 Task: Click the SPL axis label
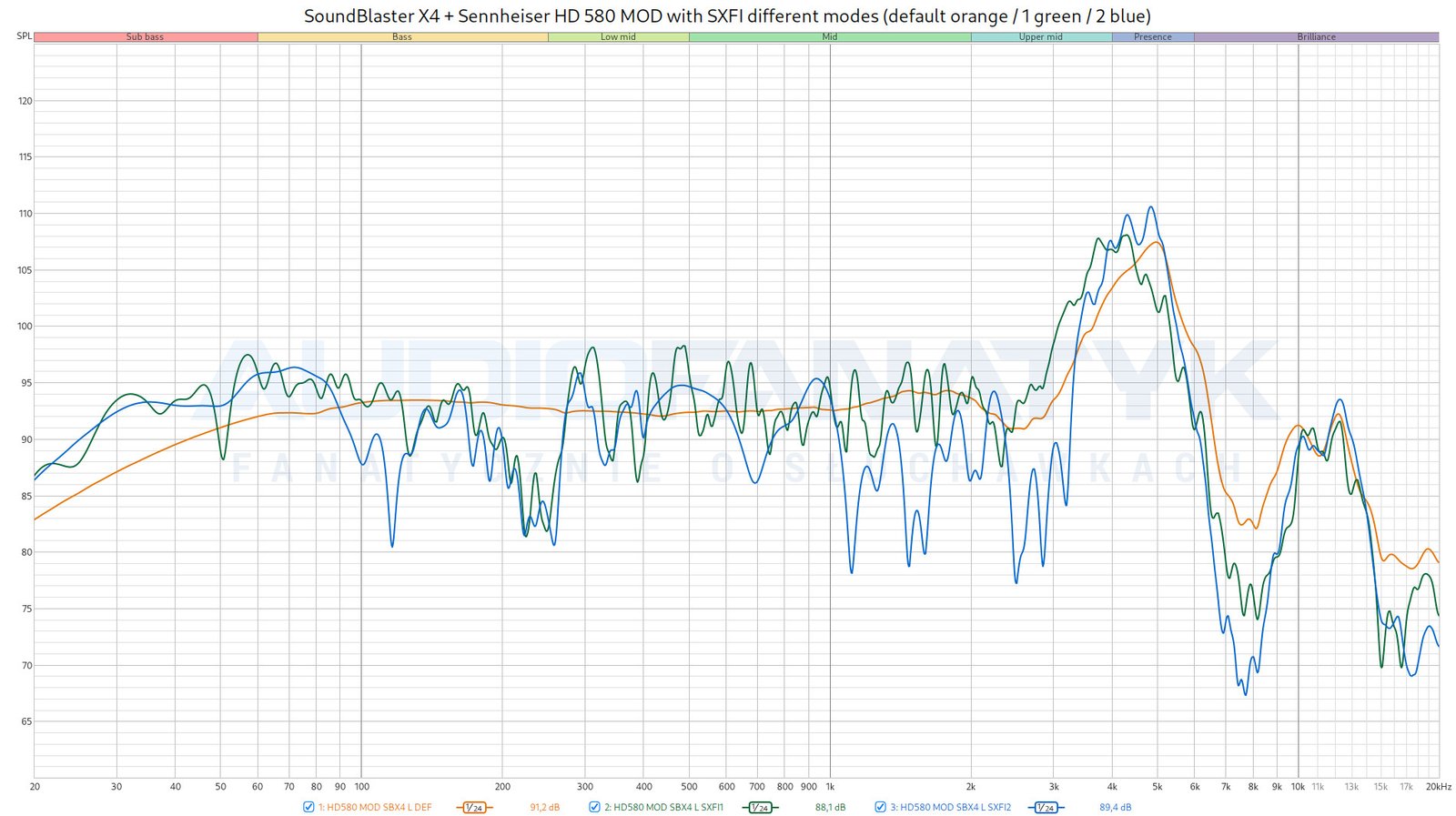click(25, 36)
